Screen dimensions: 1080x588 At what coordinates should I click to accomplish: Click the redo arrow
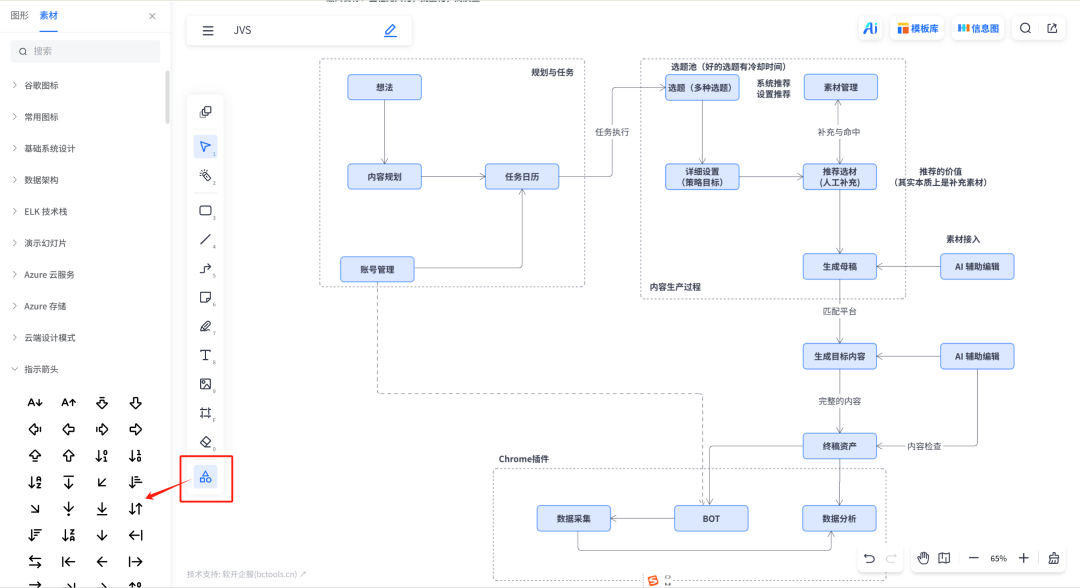point(891,558)
